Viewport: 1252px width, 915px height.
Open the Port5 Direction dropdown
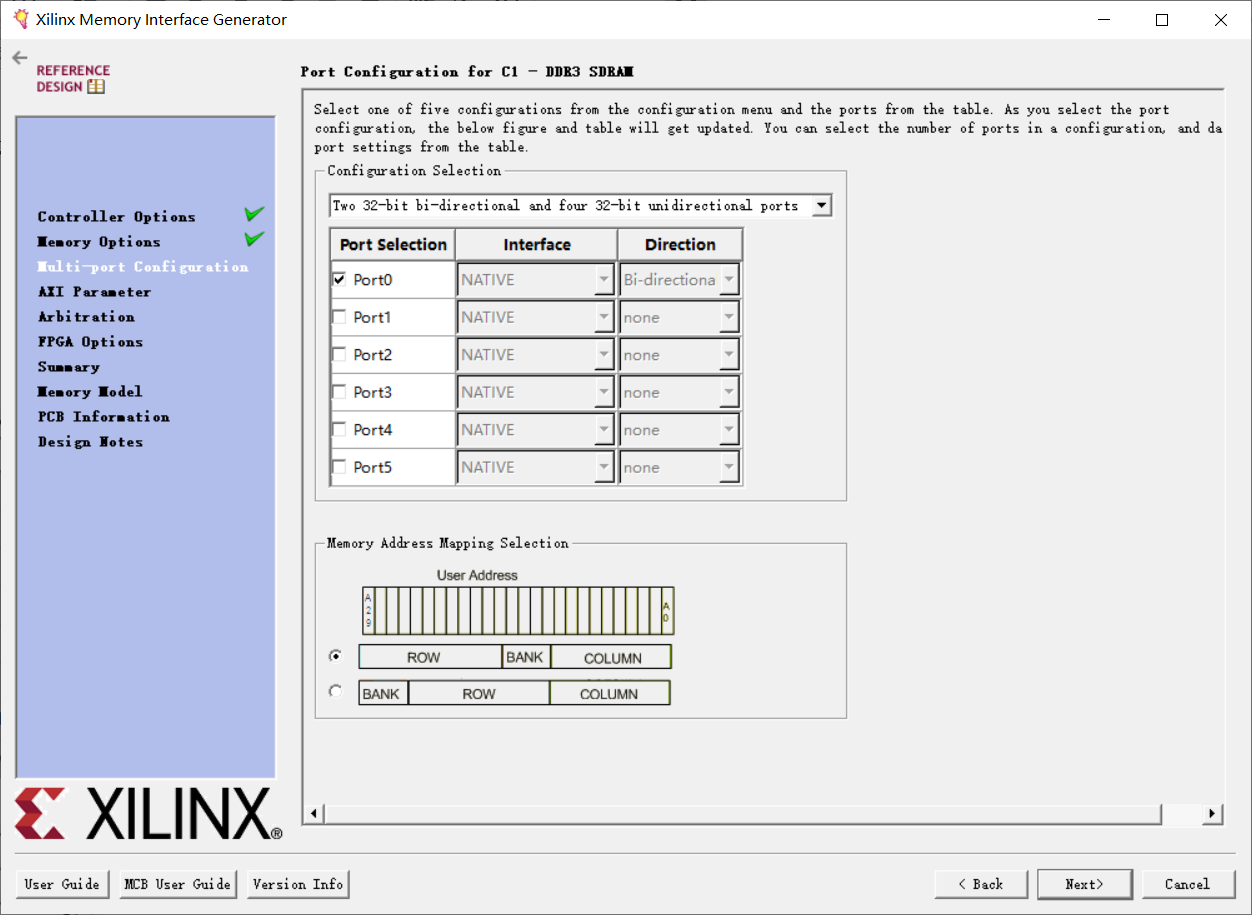[x=679, y=467]
